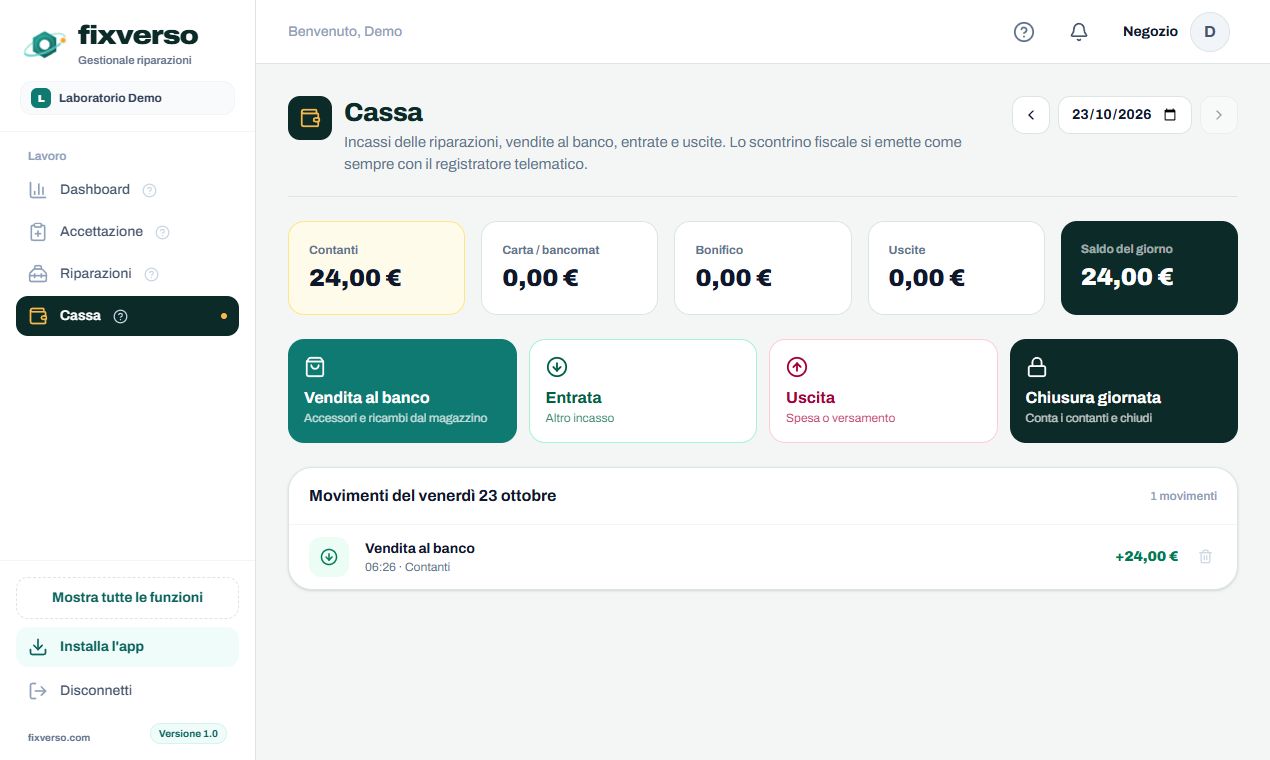Select the Contanti total card
The height and width of the screenshot is (760, 1270).
click(x=376, y=268)
